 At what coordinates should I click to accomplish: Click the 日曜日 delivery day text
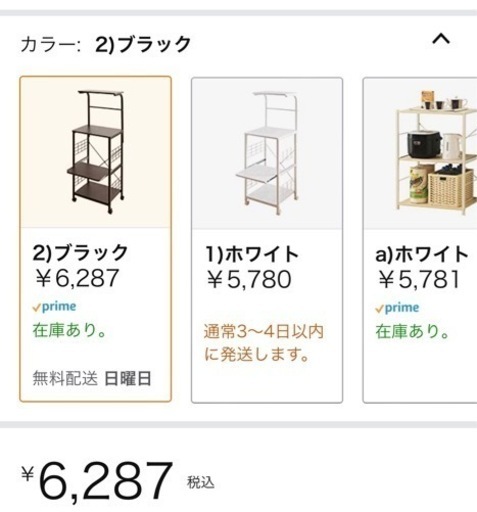pyautogui.click(x=128, y=379)
